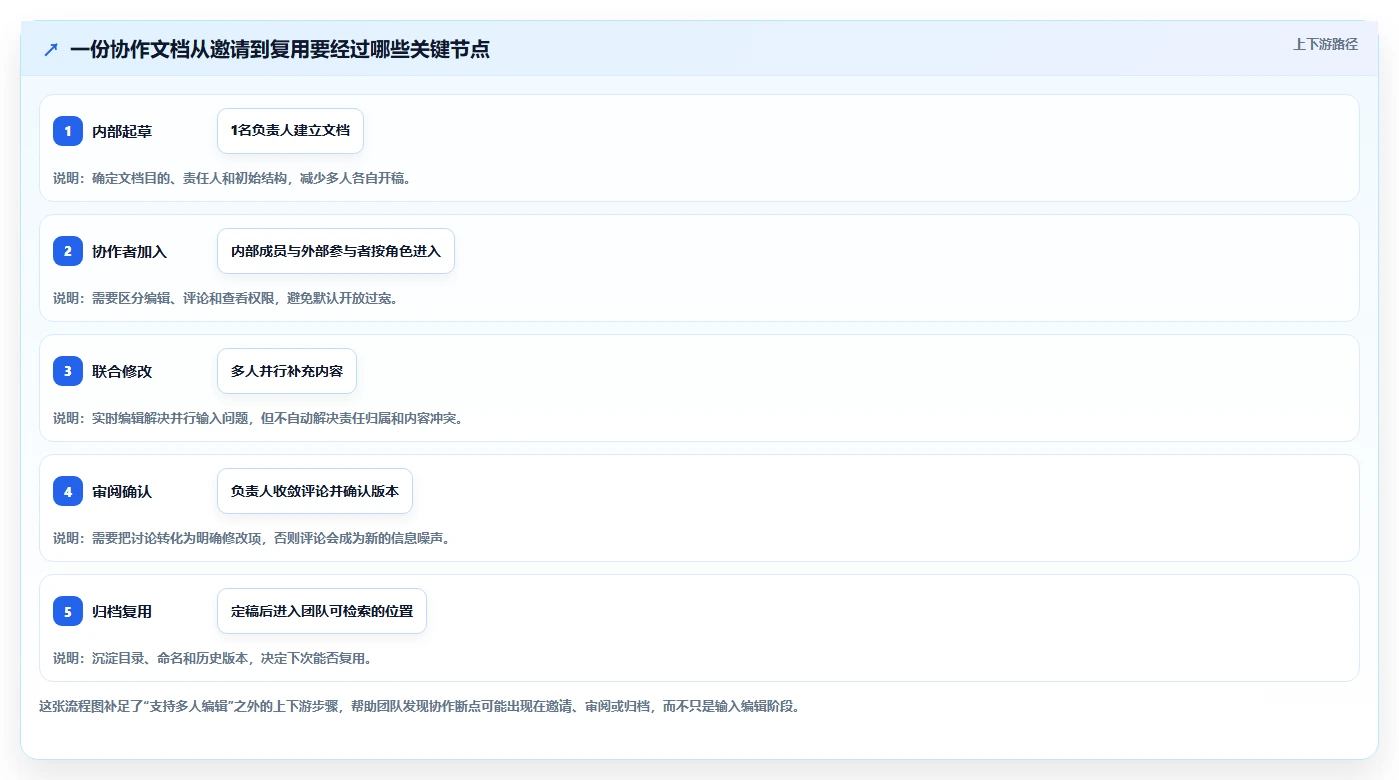Click the description starting 确定文档目的
The height and width of the screenshot is (780, 1399).
pyautogui.click(x=232, y=178)
